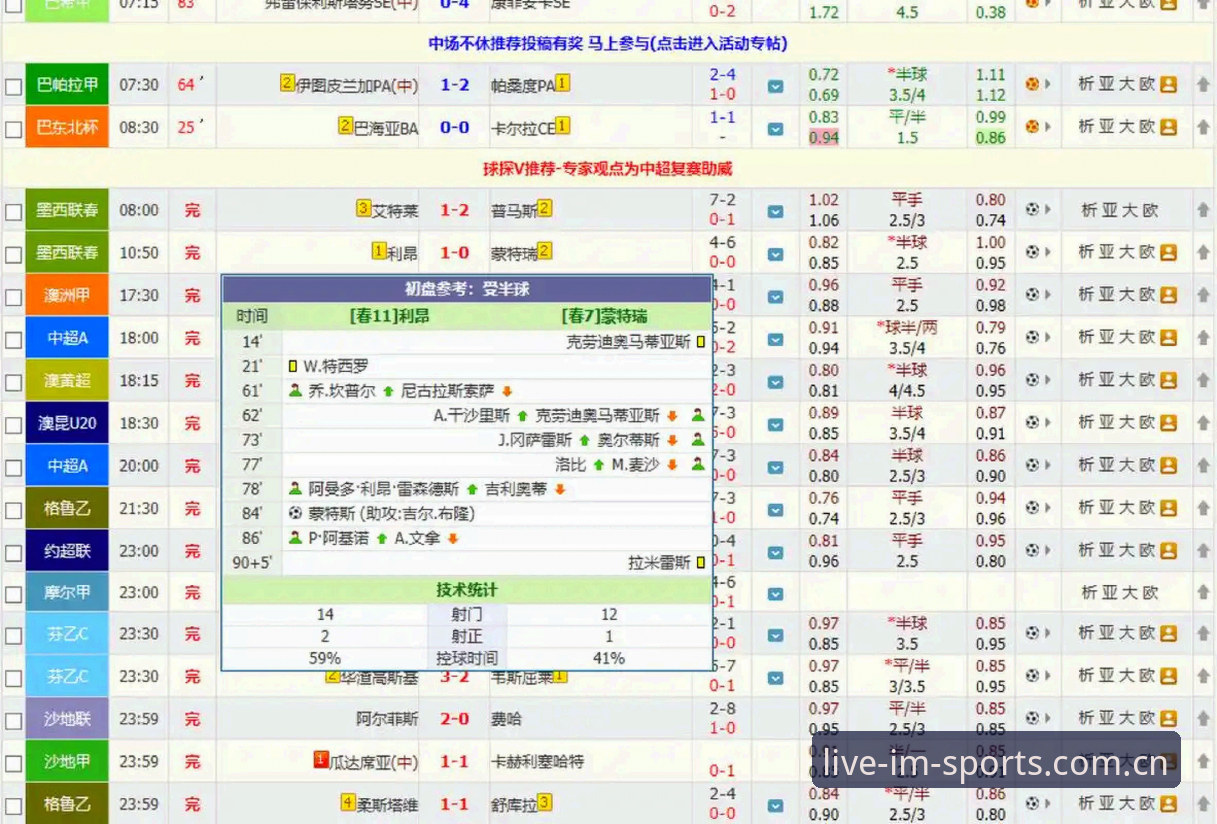Select the checkbox of the 墨西联春 08:00 match
Image resolution: width=1217 pixels, height=824 pixels.
point(13,212)
